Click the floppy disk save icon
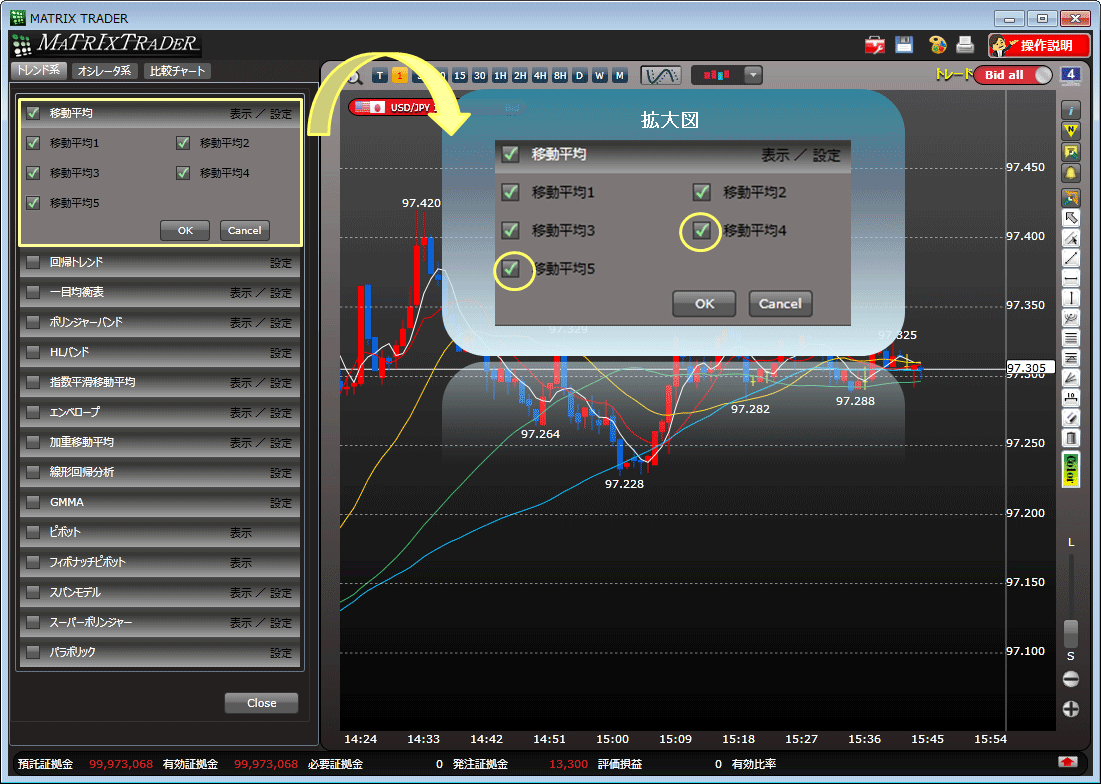Image resolution: width=1101 pixels, height=784 pixels. (904, 45)
